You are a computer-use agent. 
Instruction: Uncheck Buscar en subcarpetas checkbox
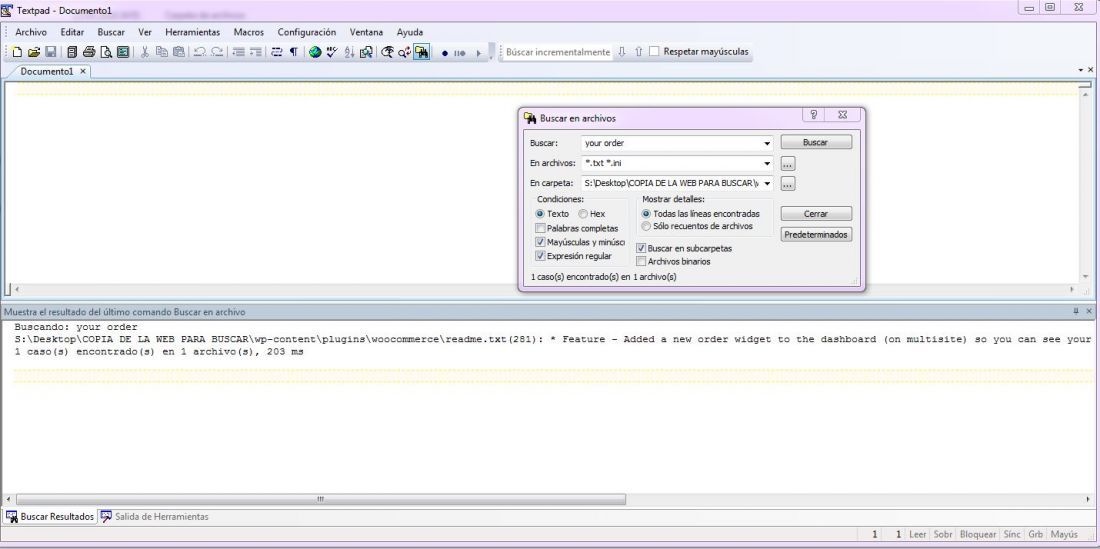click(641, 248)
